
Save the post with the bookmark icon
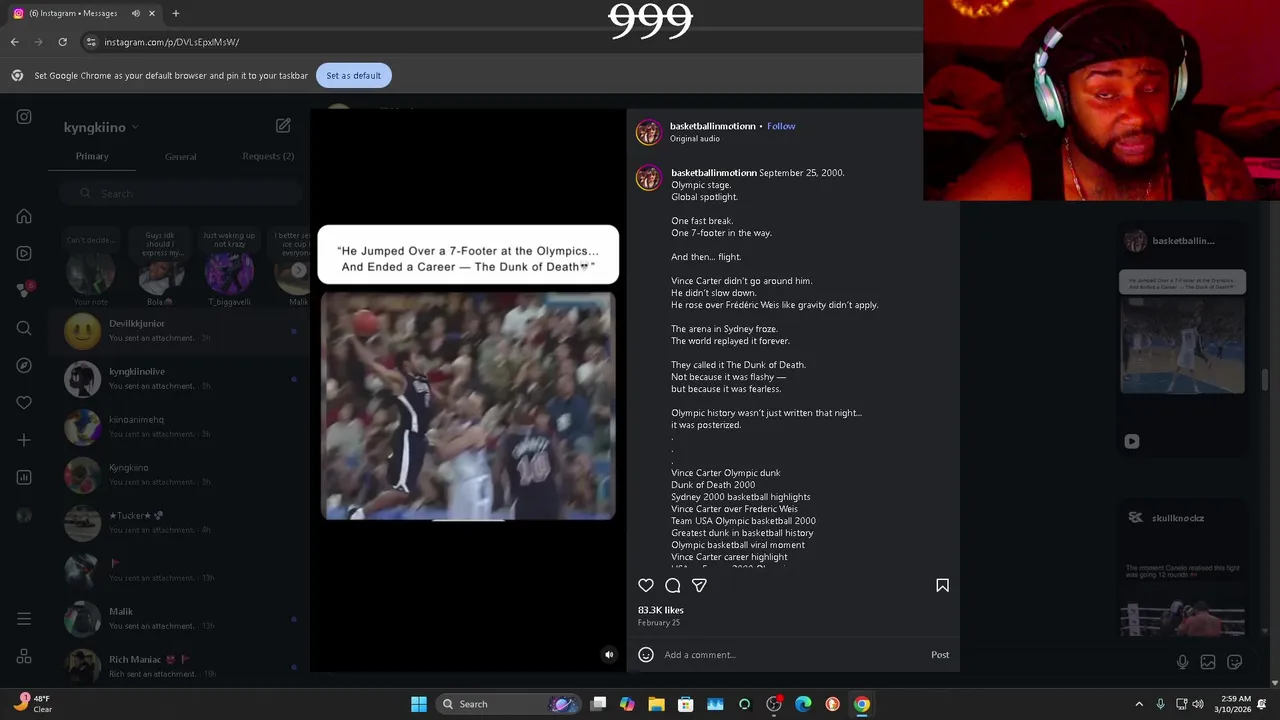[x=942, y=586]
